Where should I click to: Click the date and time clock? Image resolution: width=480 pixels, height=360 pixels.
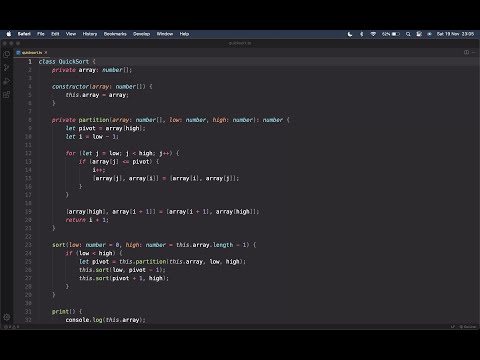455,34
